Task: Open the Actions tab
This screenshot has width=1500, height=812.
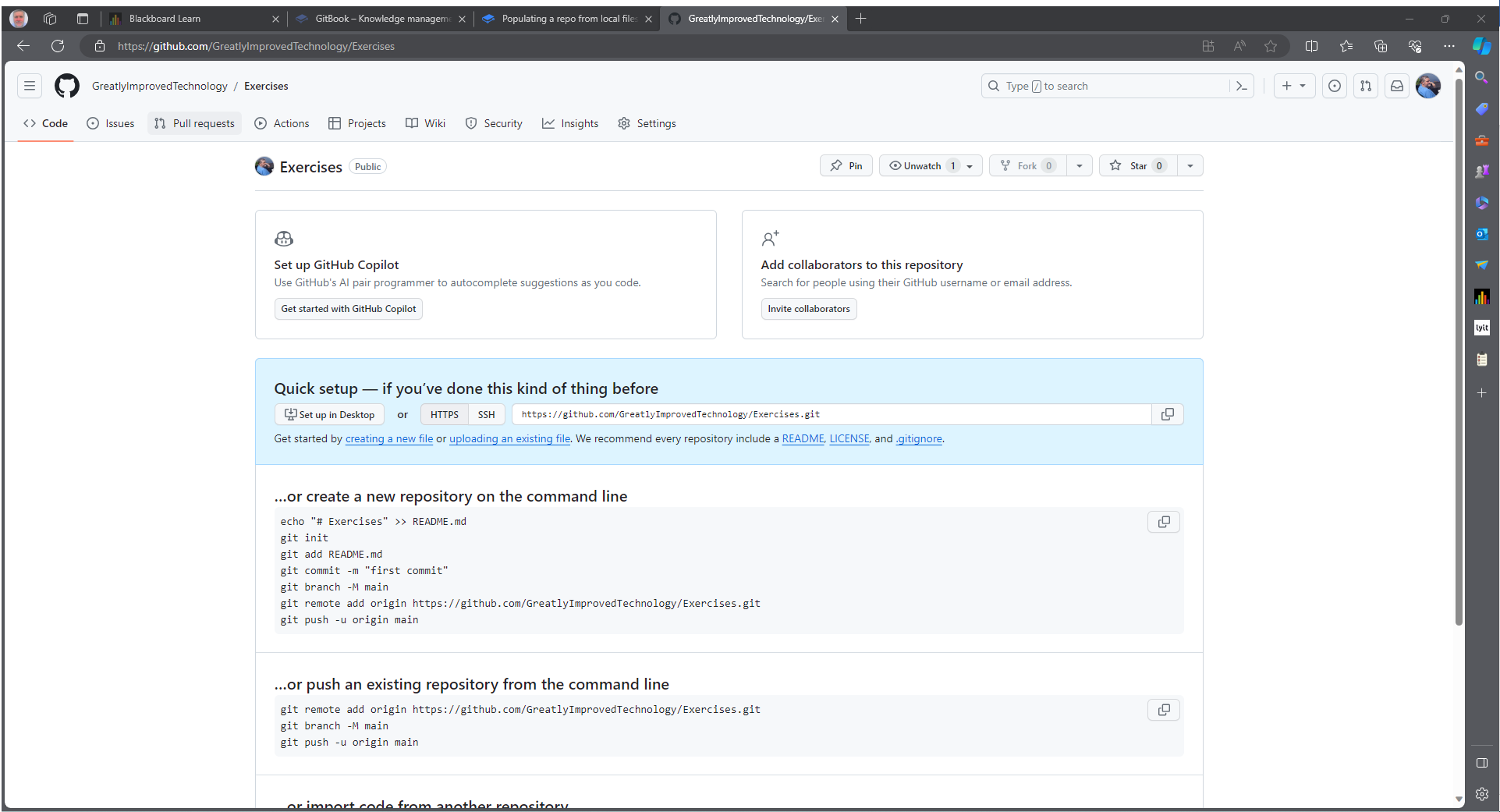Action: [x=282, y=123]
